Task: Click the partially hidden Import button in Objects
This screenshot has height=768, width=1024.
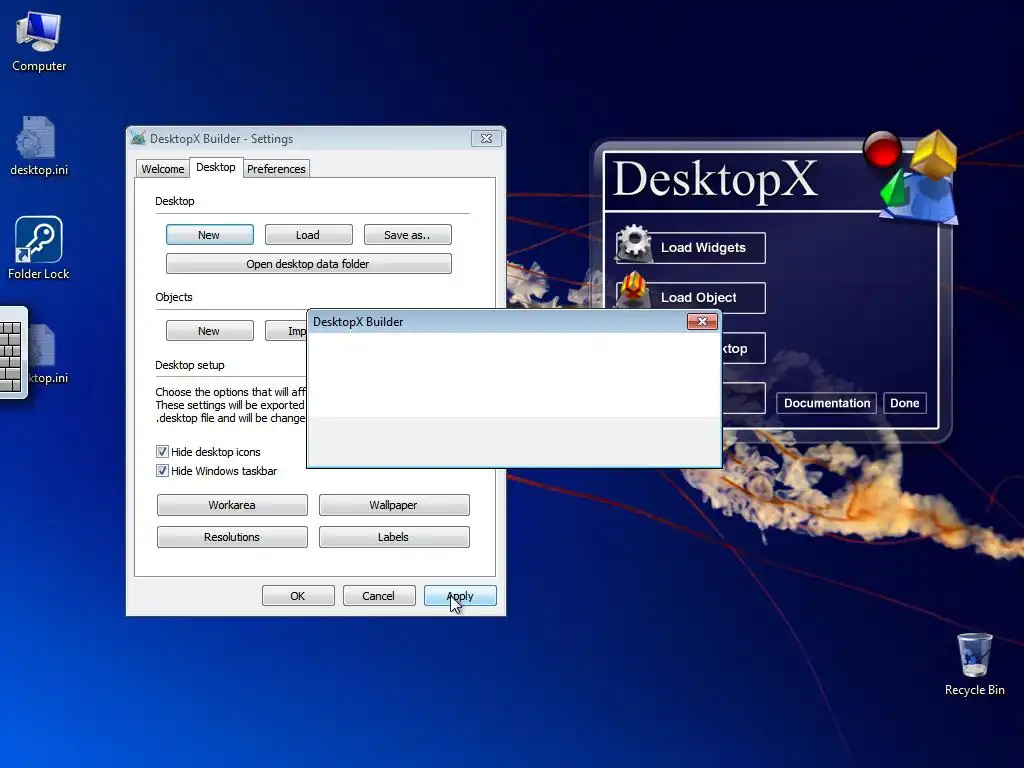Action: coord(286,330)
